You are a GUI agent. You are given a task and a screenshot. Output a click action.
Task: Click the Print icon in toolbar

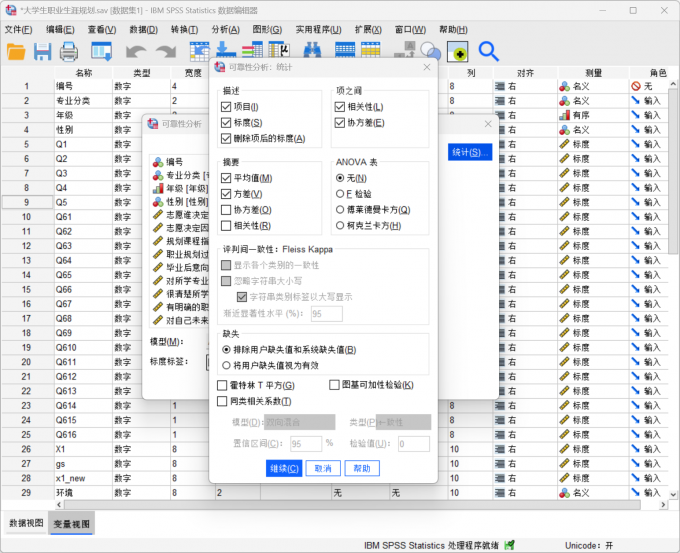(x=69, y=51)
